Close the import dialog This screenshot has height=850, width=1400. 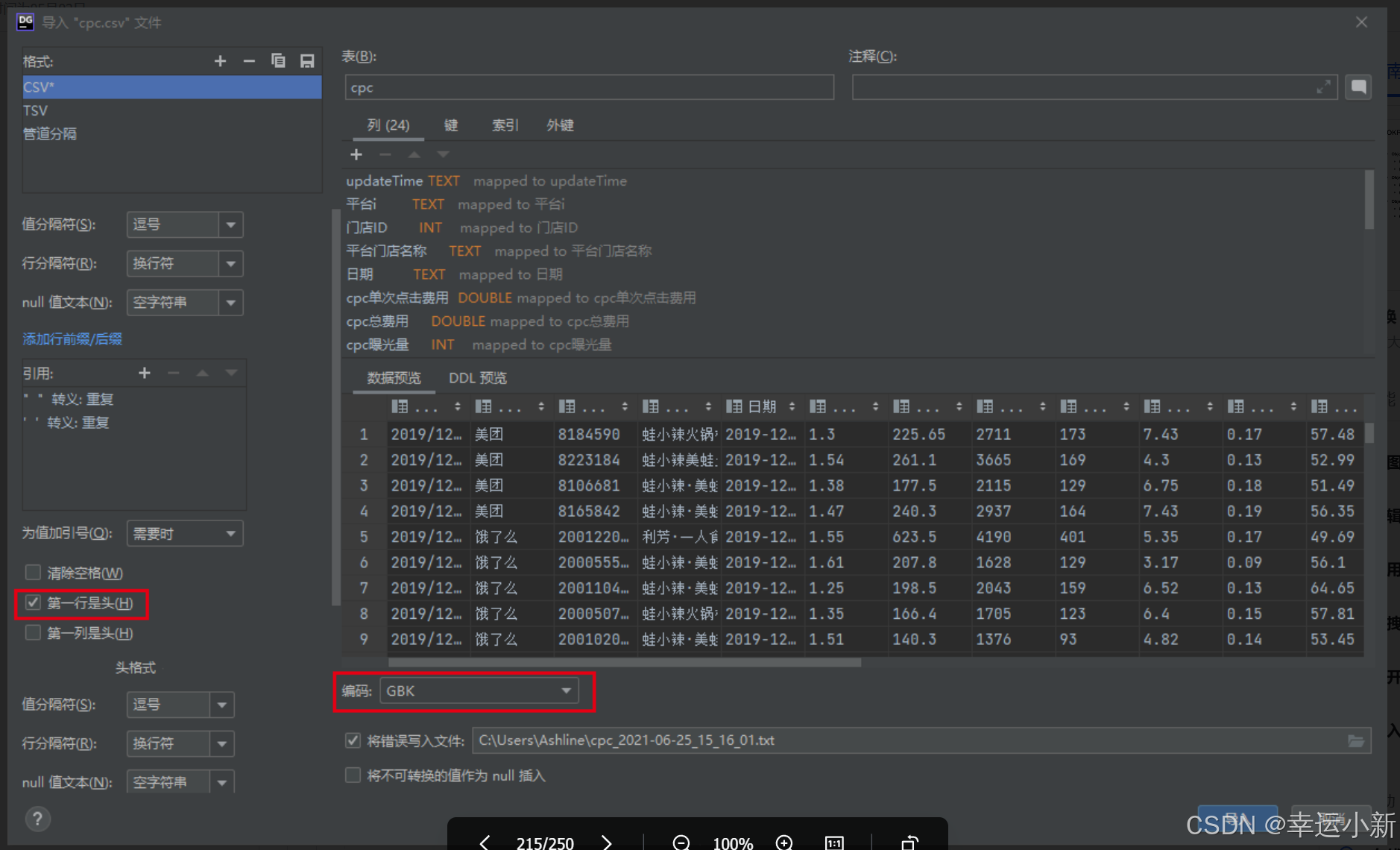coord(1361,22)
